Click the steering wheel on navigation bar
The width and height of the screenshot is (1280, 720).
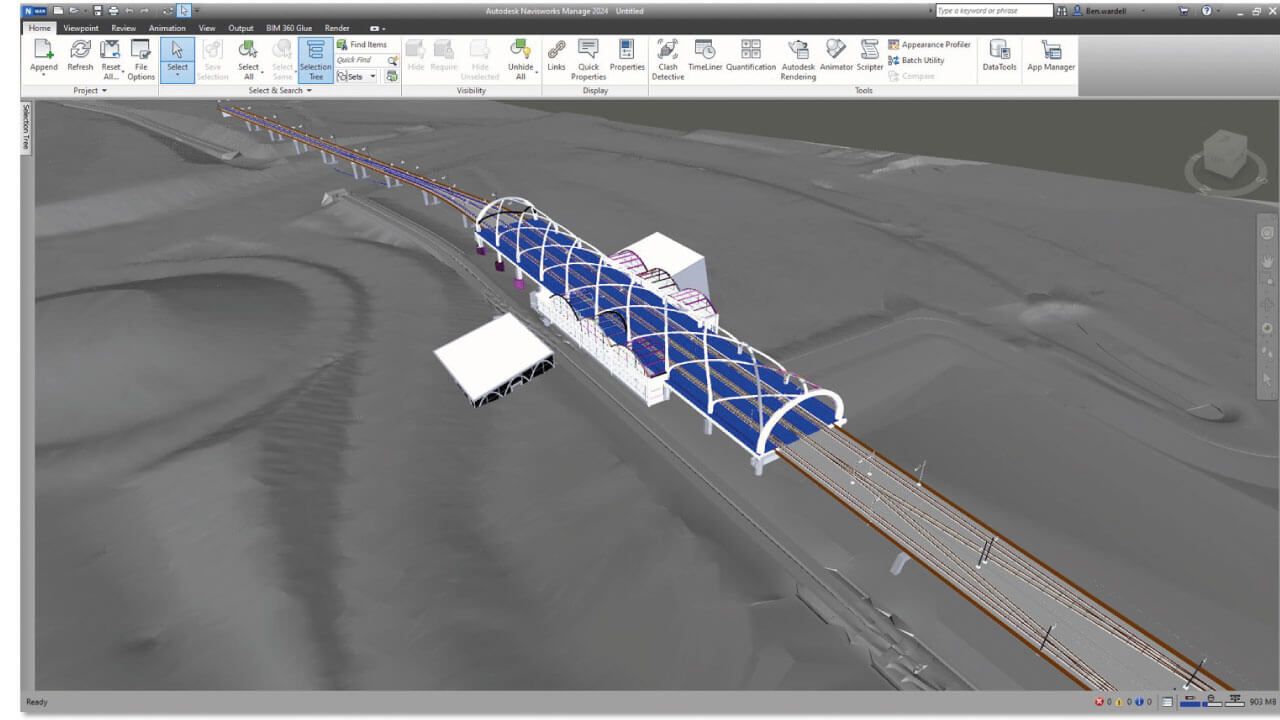click(1267, 233)
